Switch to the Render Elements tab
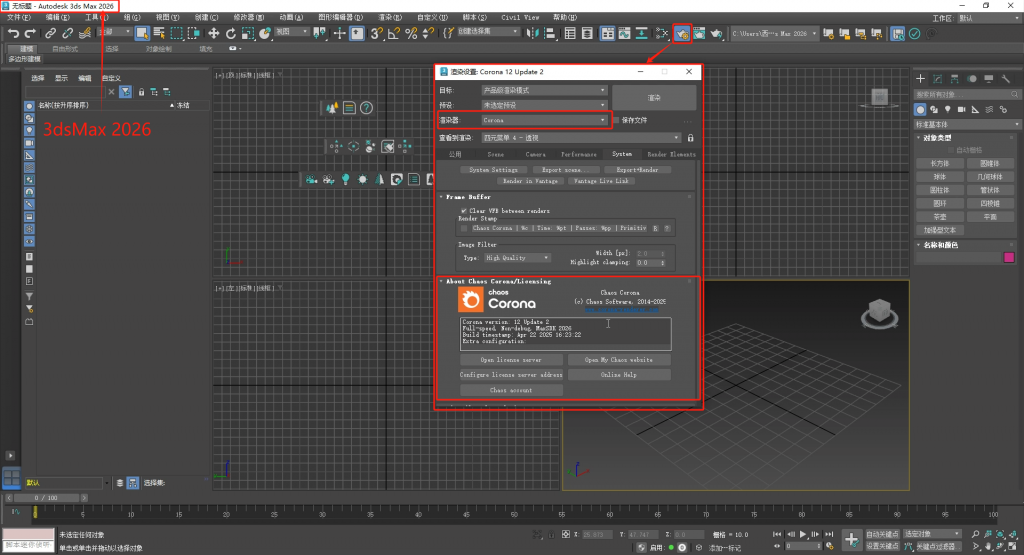The image size is (1024, 555). [671, 154]
